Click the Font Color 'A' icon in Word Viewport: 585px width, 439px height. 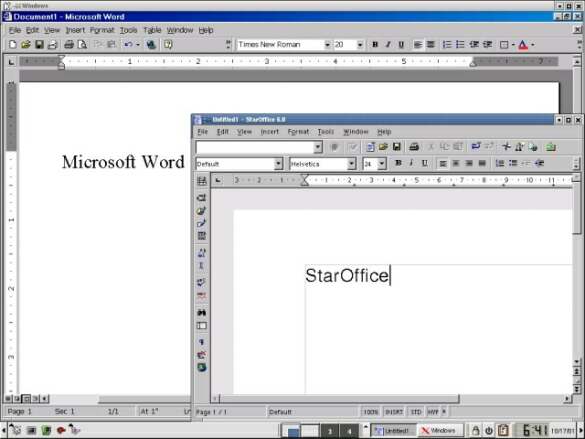click(x=523, y=45)
